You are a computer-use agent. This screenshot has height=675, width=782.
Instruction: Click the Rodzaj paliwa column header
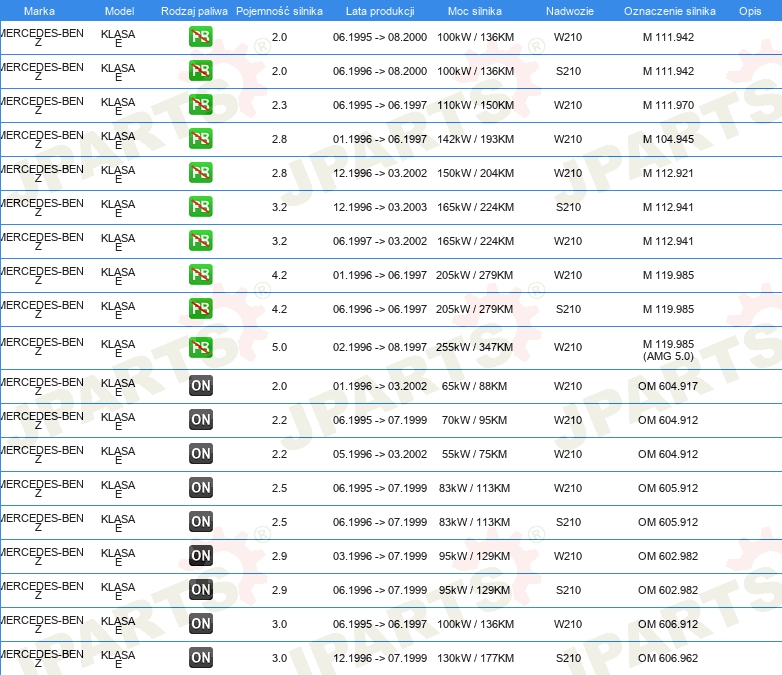194,11
